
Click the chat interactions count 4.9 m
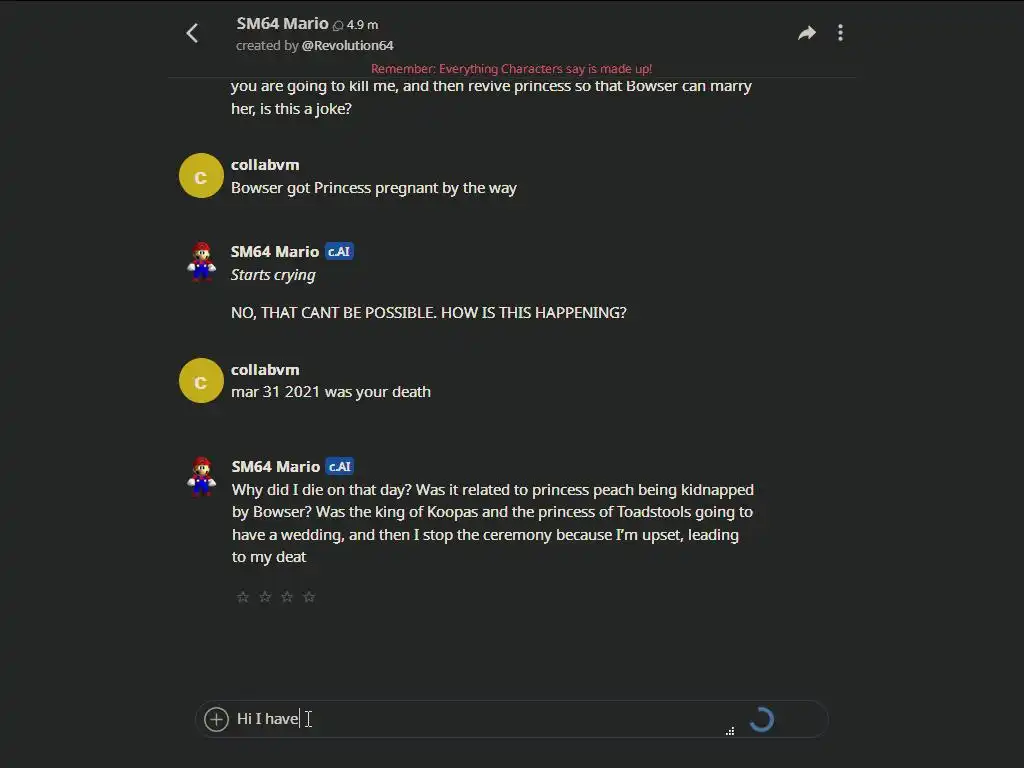[x=362, y=25]
